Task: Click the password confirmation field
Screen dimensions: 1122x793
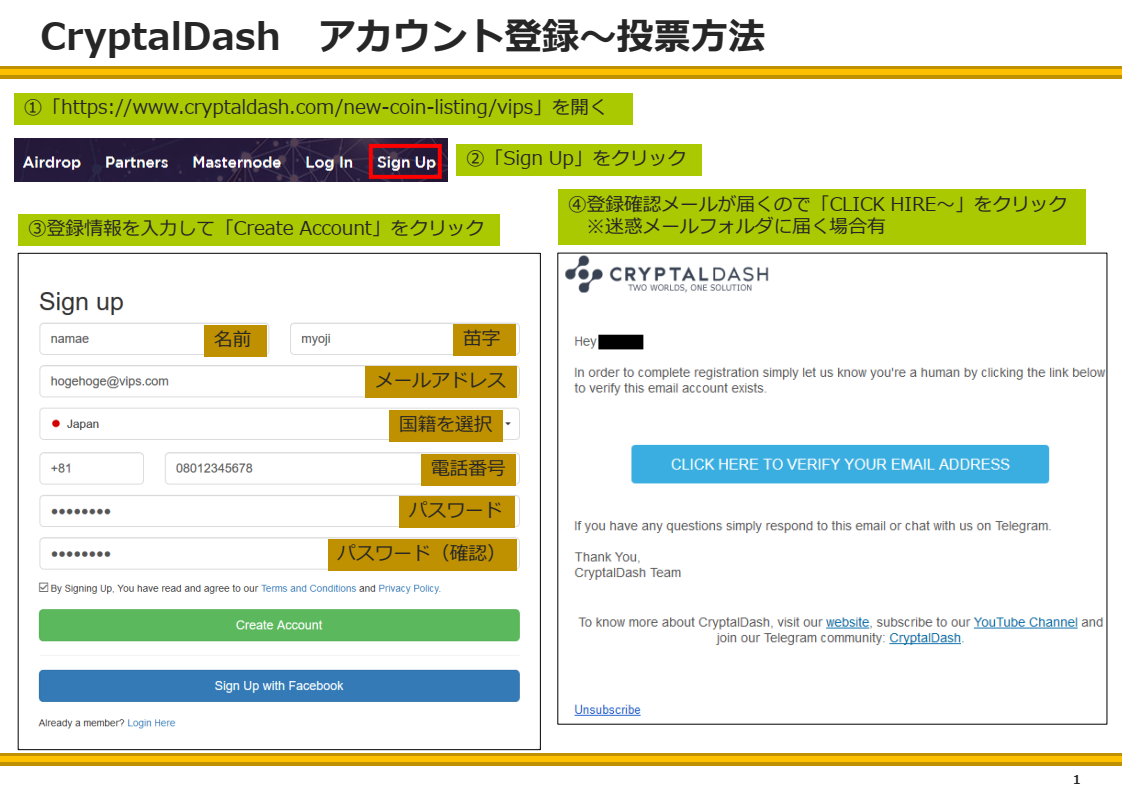Action: [279, 554]
